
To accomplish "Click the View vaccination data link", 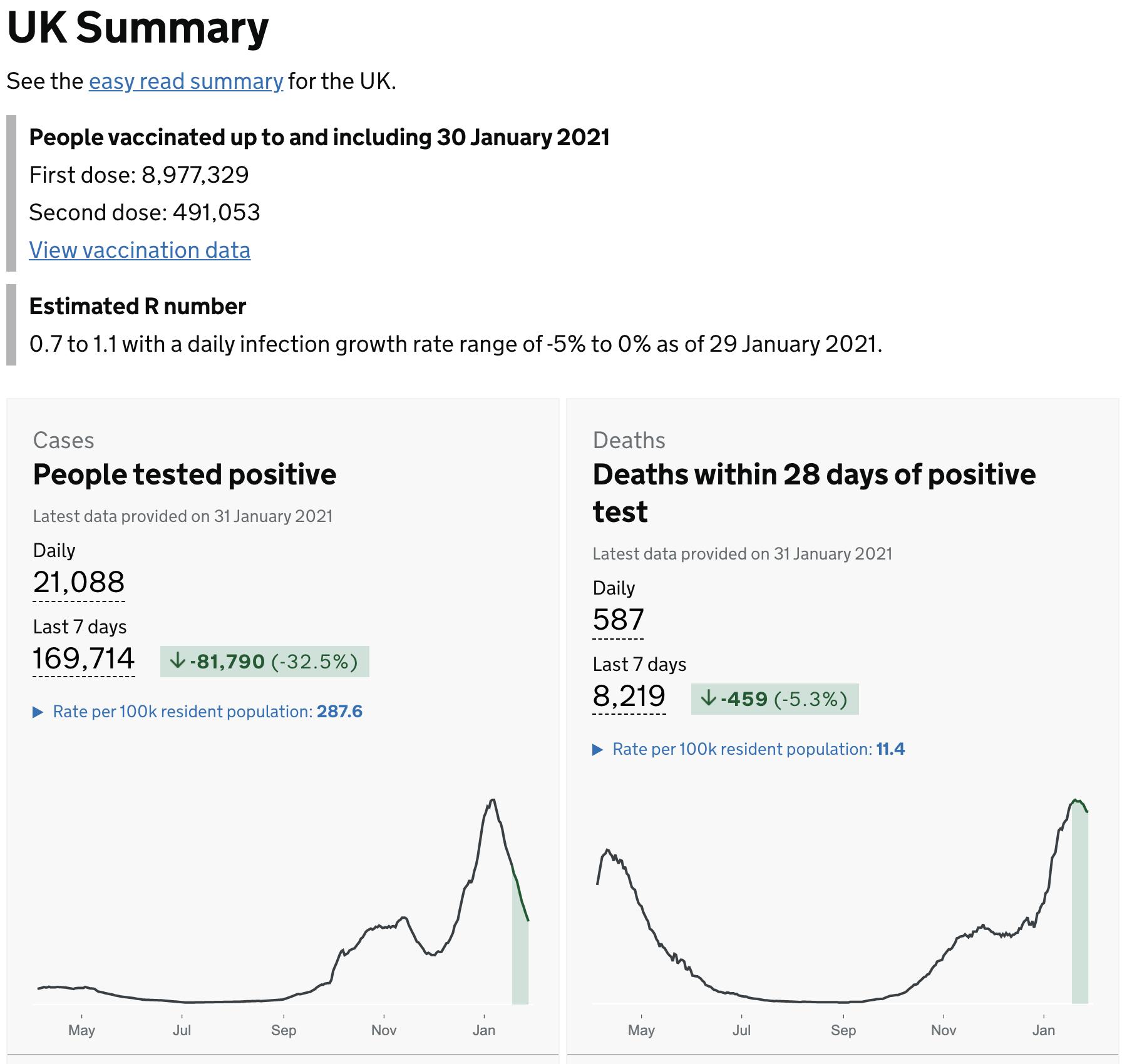I will pos(140,250).
